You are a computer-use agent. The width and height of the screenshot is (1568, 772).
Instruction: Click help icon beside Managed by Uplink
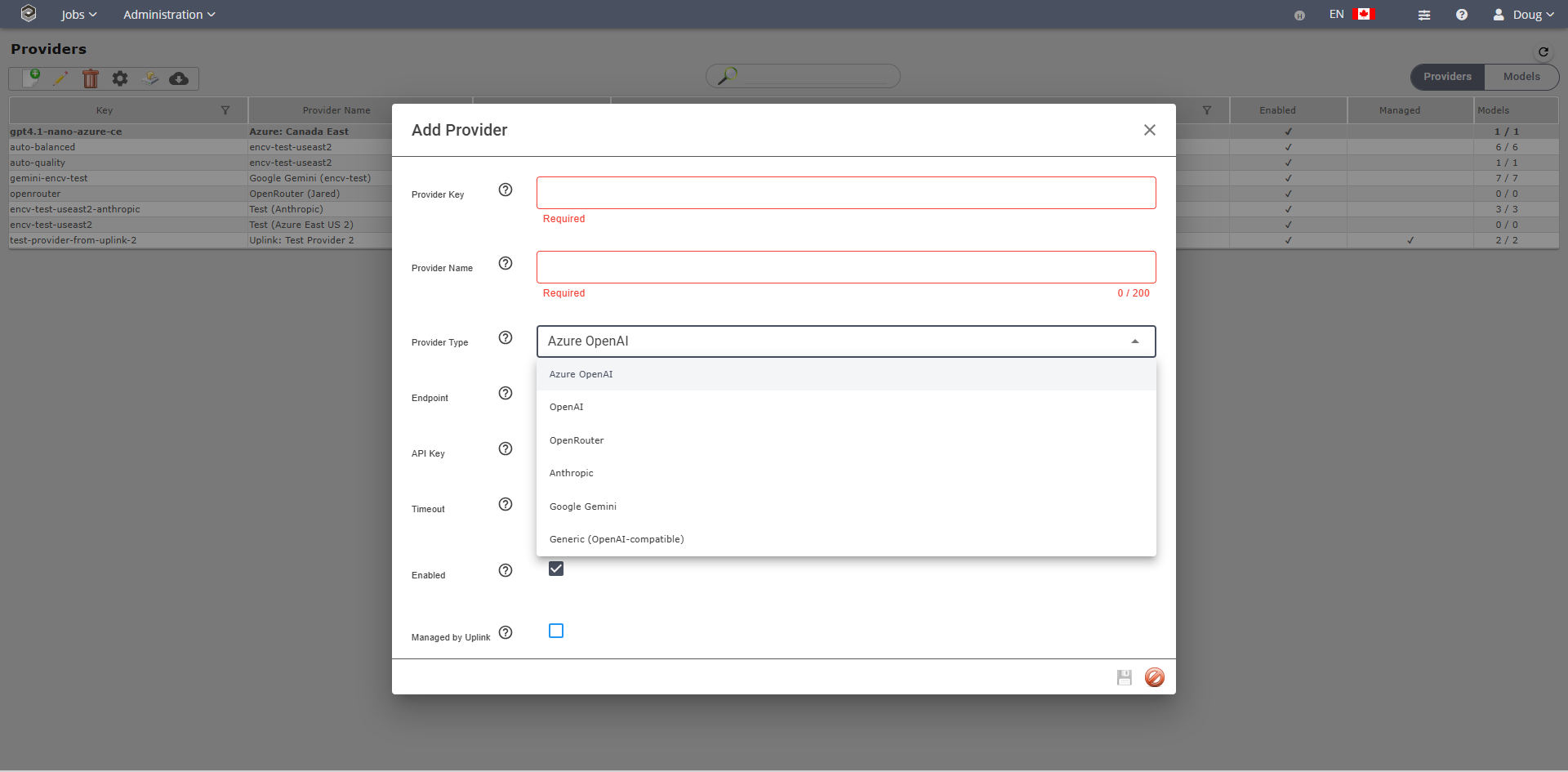(506, 632)
